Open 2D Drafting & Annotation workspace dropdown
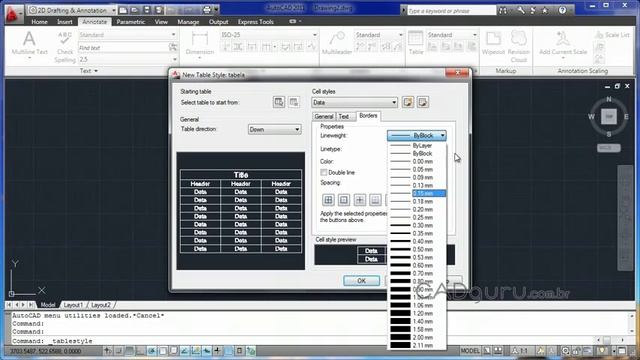 point(72,10)
